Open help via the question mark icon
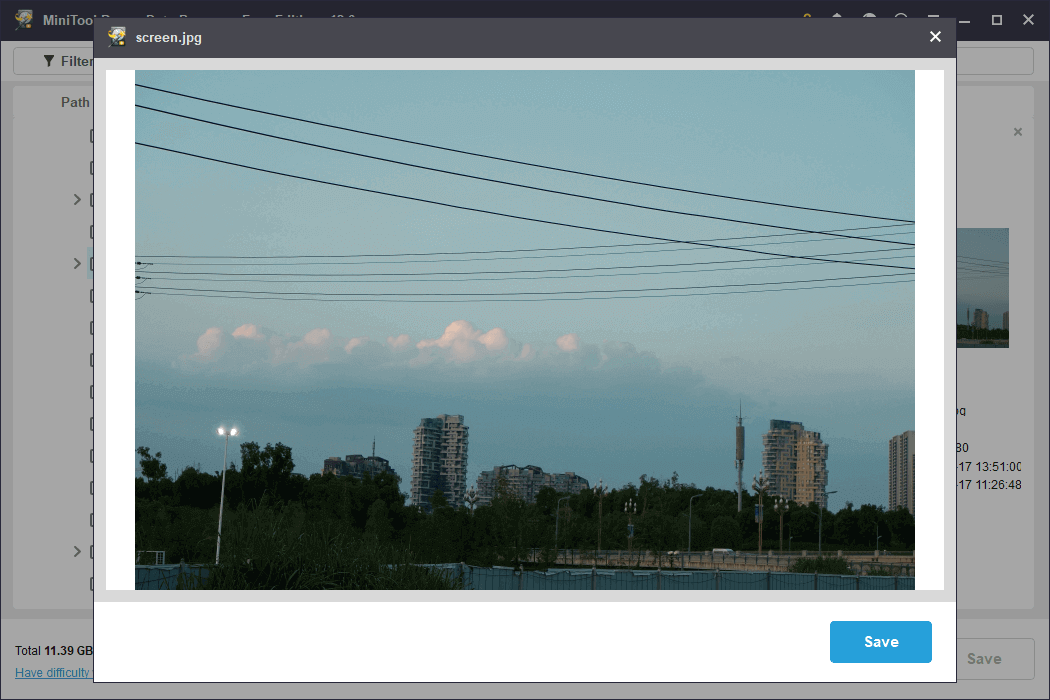Image resolution: width=1050 pixels, height=700 pixels. (902, 18)
